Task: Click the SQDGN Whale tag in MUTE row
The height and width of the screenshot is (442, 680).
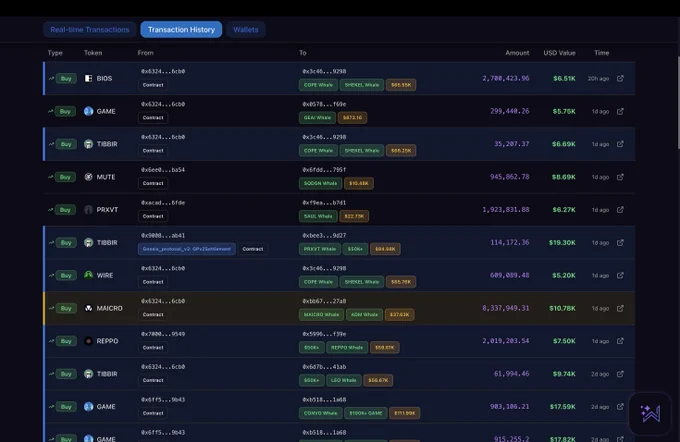Action: tap(320, 183)
